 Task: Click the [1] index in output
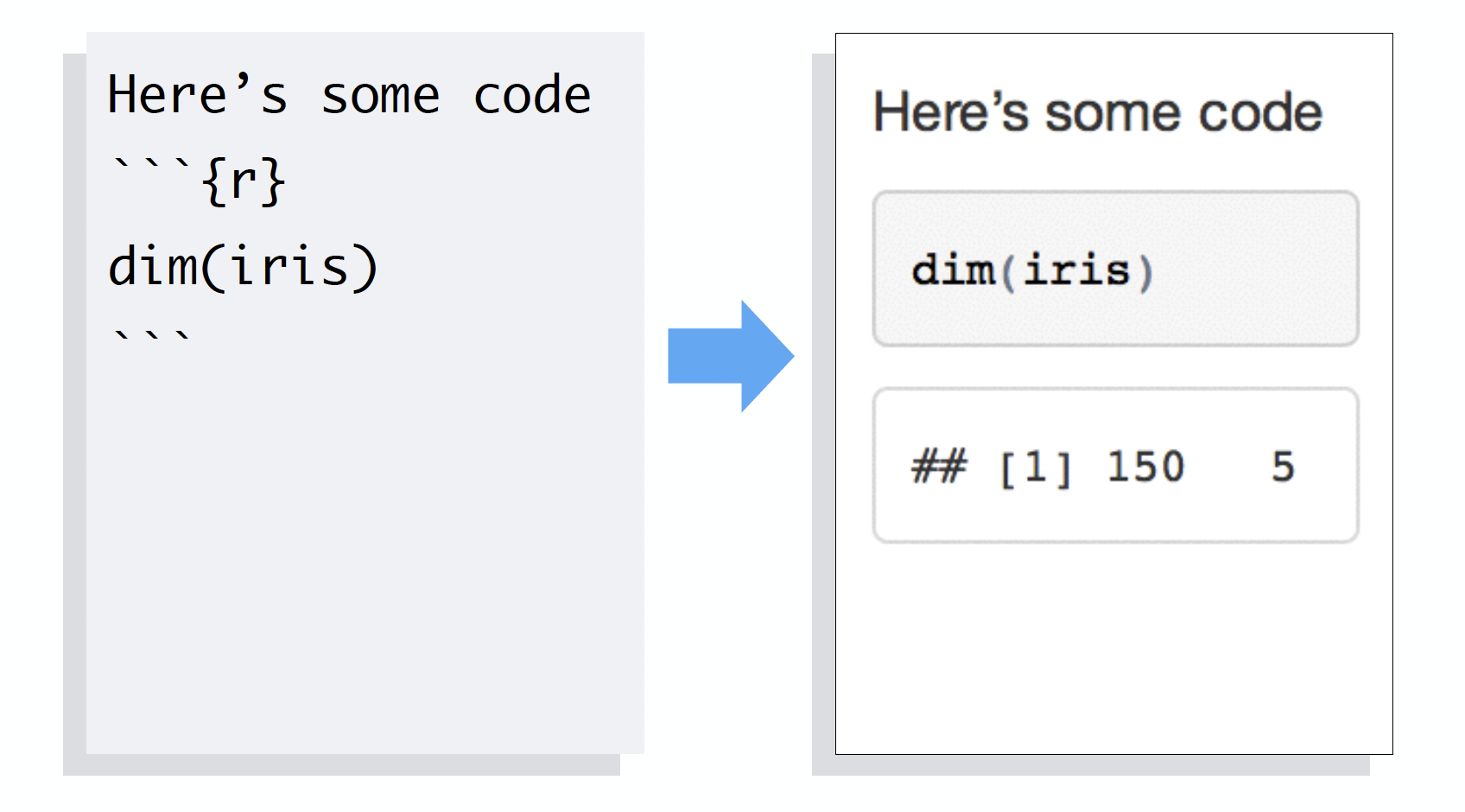coord(1035,469)
